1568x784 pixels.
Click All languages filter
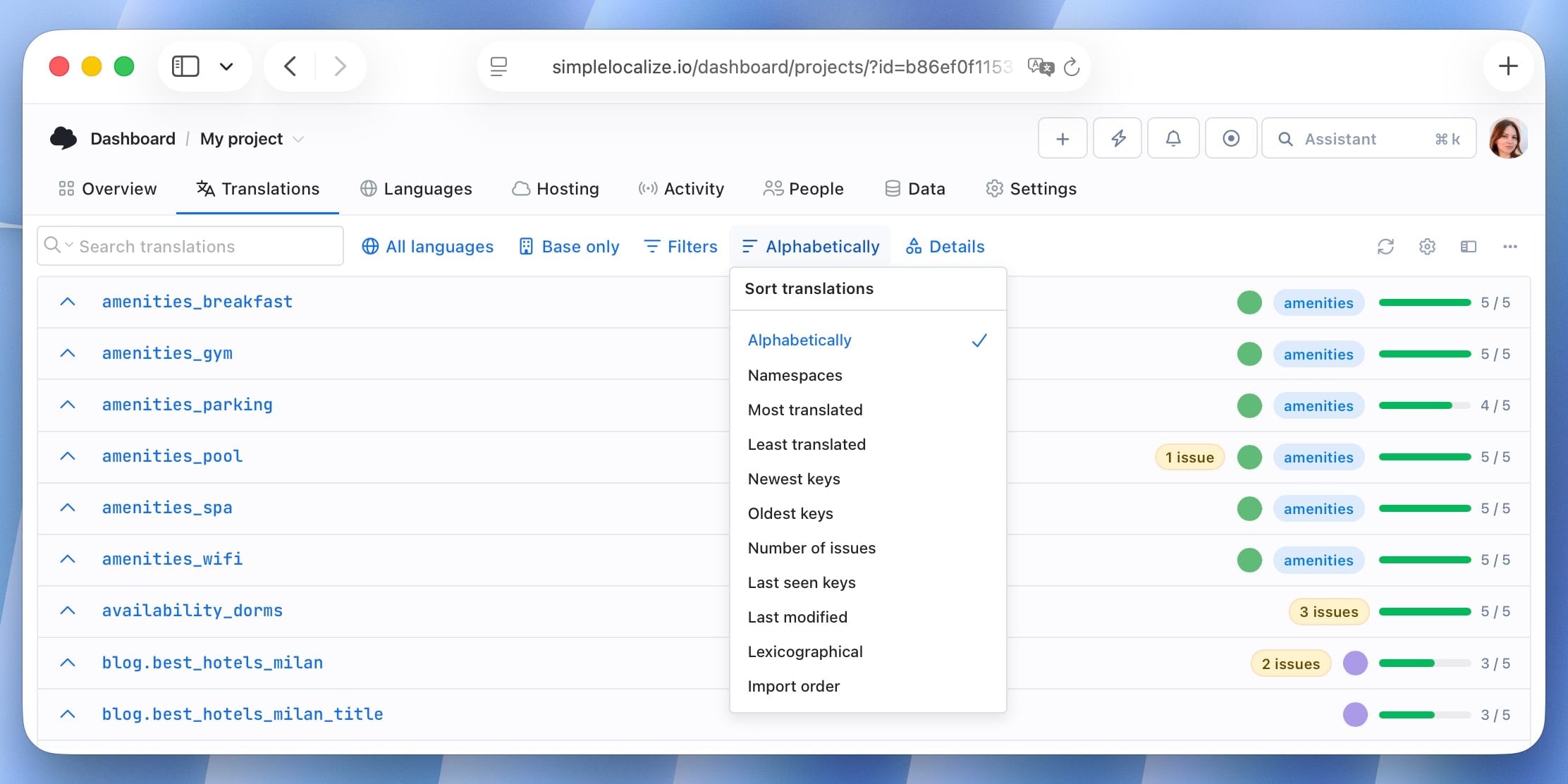pos(427,247)
